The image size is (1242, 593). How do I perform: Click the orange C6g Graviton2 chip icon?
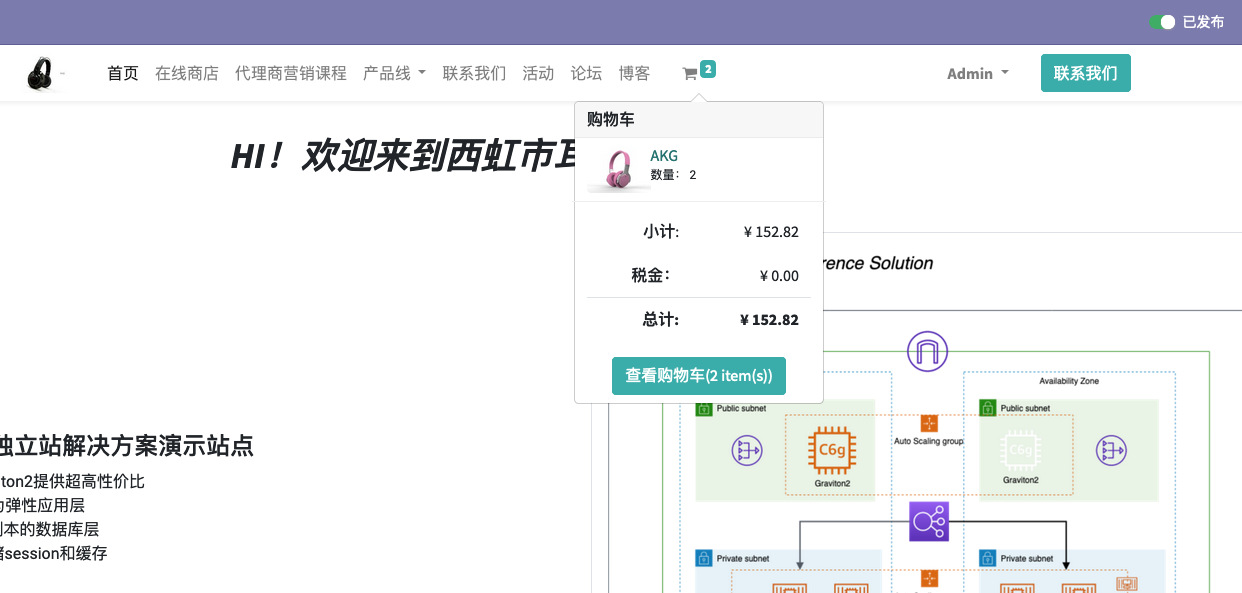[832, 450]
